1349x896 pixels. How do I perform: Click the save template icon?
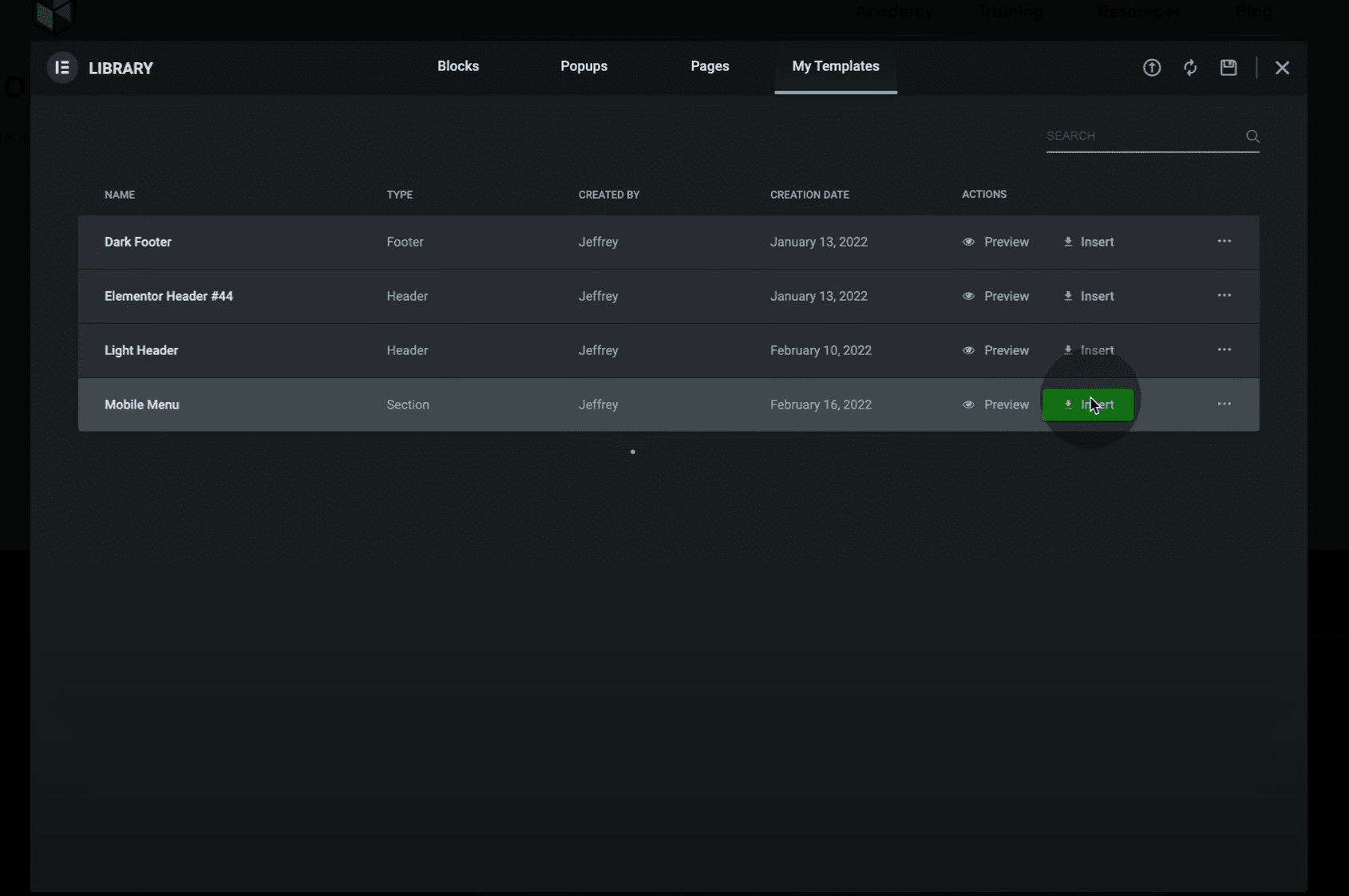click(1228, 68)
